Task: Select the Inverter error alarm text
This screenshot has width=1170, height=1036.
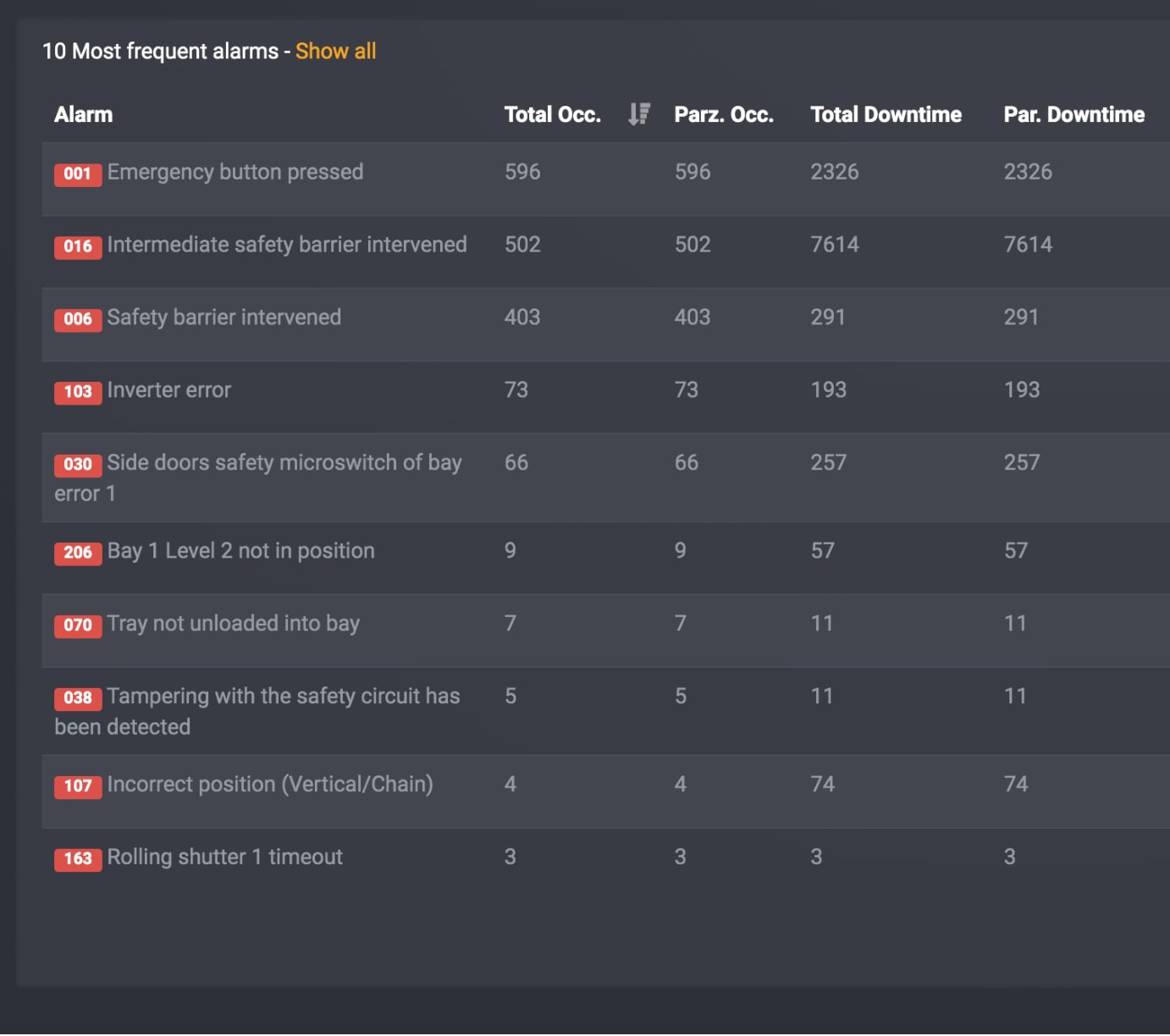Action: pos(169,390)
